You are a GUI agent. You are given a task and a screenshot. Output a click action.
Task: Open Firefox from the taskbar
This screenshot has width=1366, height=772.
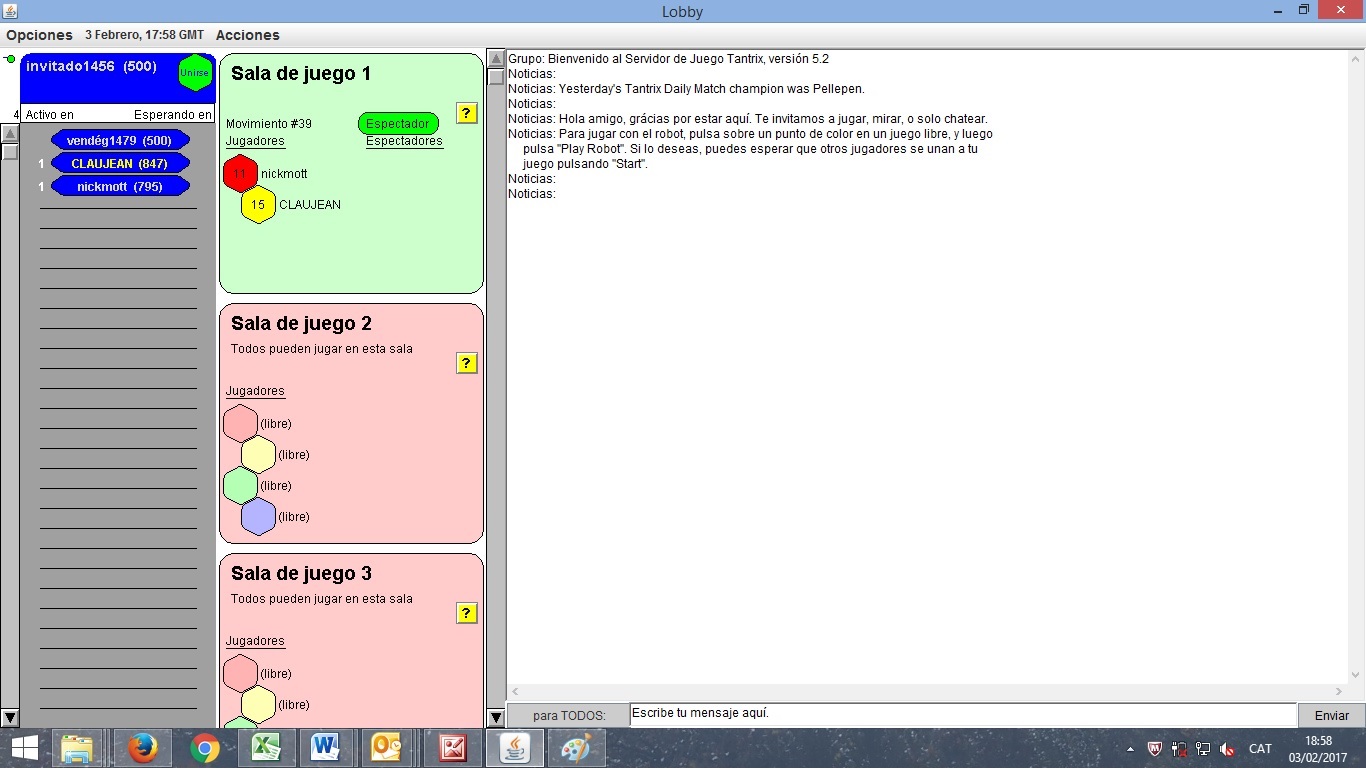[x=142, y=748]
